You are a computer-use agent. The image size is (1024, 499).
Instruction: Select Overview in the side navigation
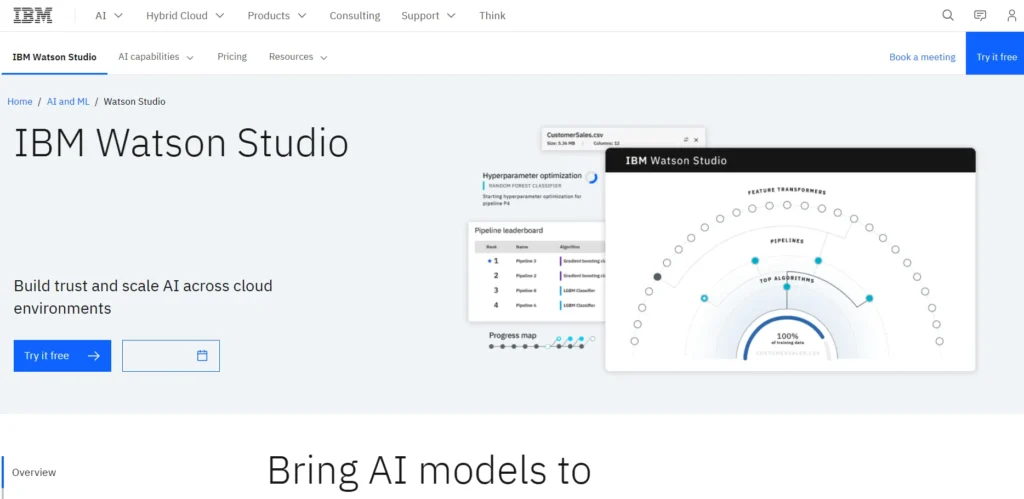(34, 472)
